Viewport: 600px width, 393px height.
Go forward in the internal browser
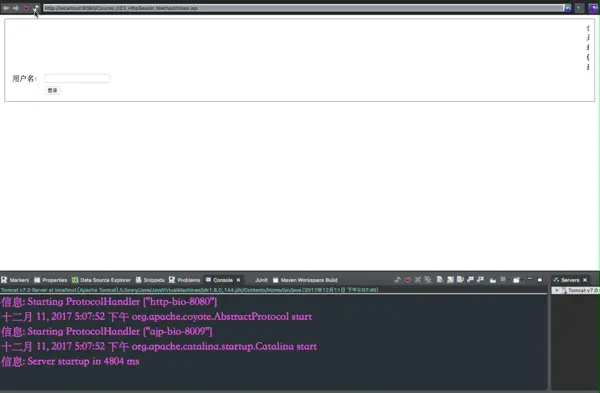pyautogui.click(x=16, y=8)
